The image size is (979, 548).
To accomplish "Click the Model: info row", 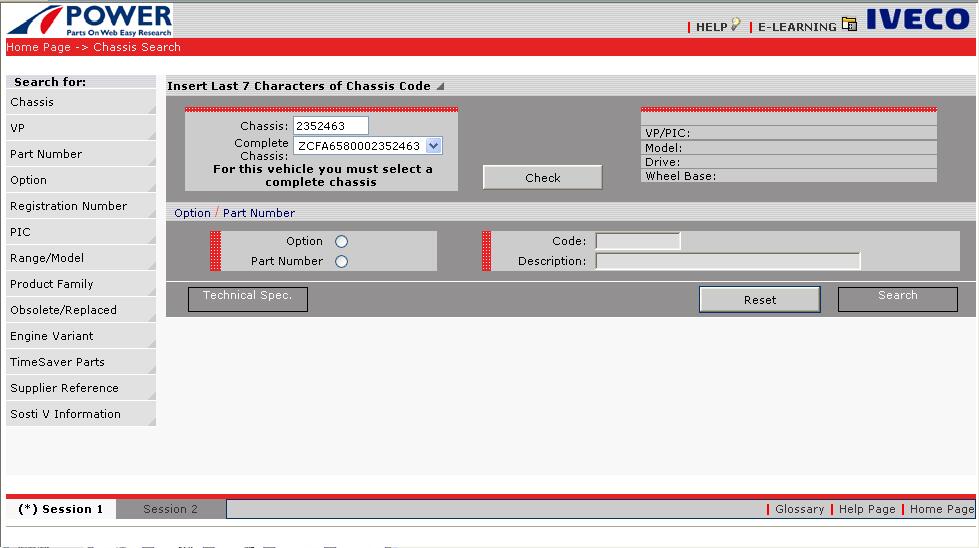I will point(789,148).
